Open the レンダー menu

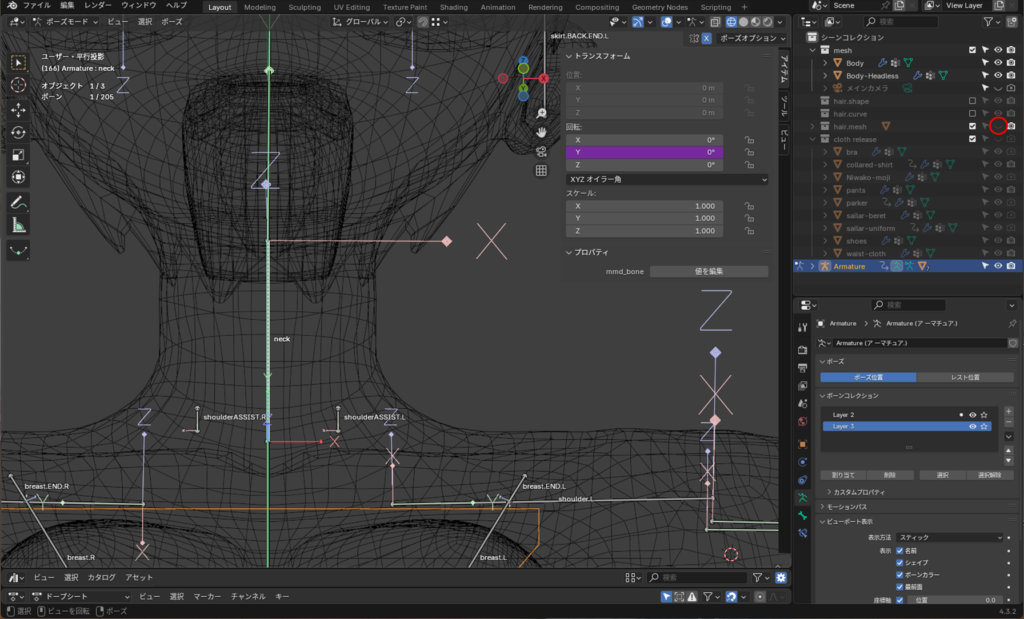98,6
